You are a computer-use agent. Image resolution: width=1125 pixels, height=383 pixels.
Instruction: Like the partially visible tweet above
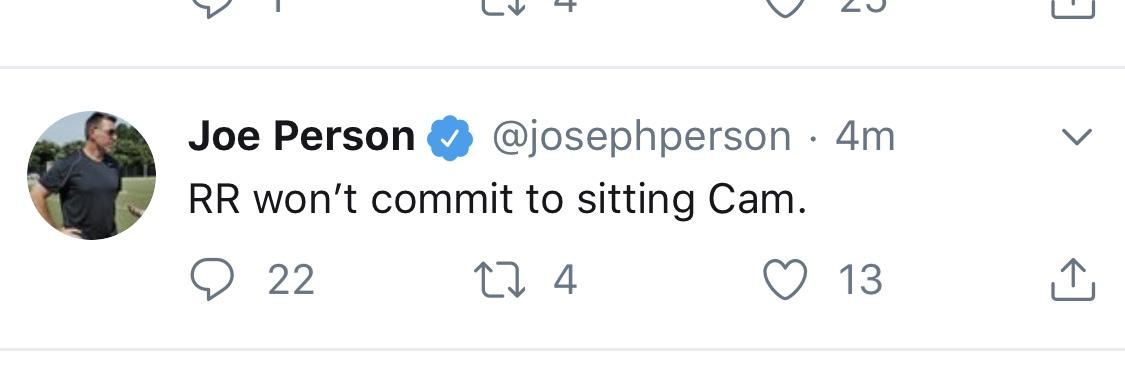785,7
